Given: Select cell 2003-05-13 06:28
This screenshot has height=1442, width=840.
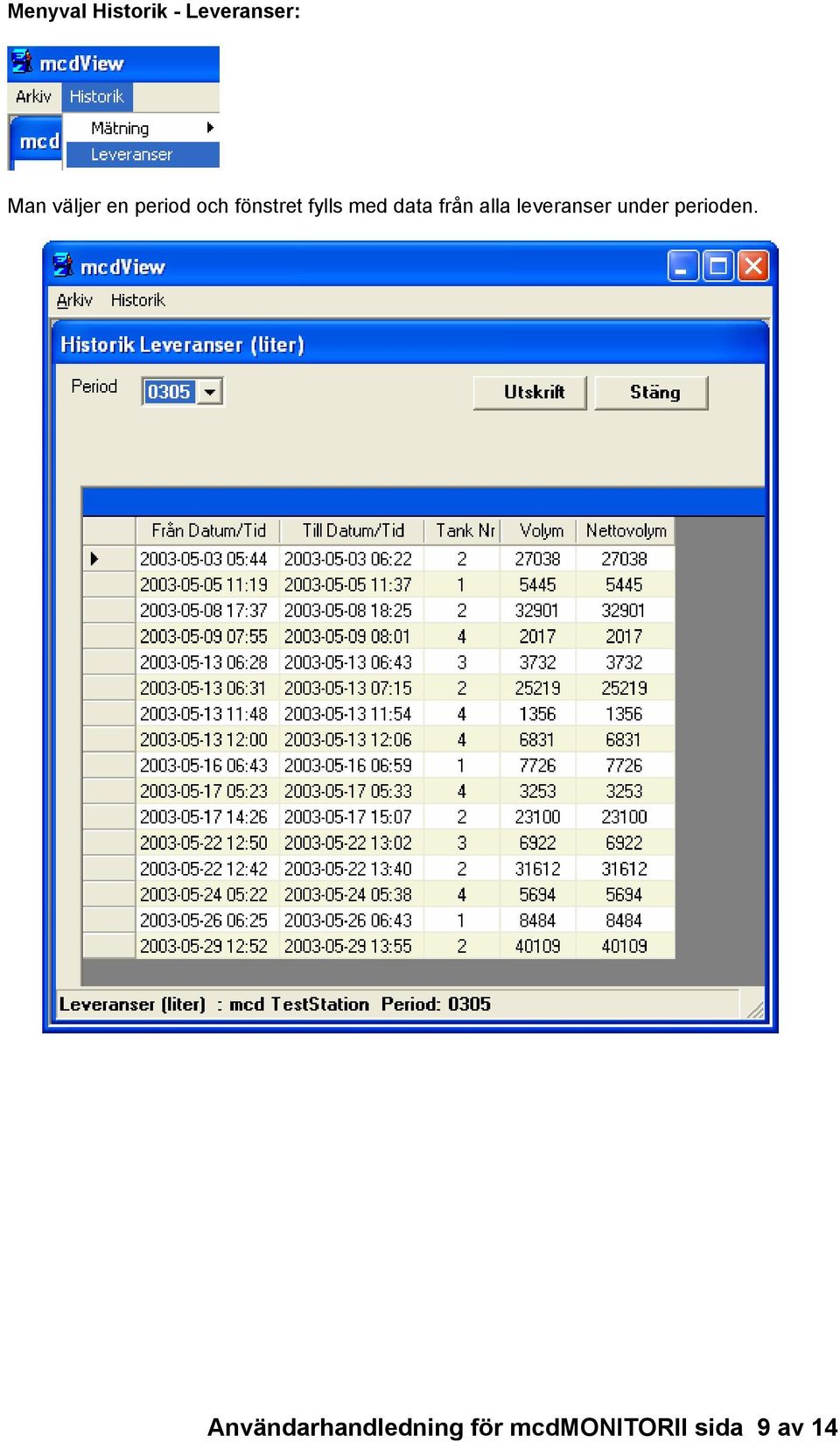Looking at the screenshot, I should pyautogui.click(x=208, y=661).
